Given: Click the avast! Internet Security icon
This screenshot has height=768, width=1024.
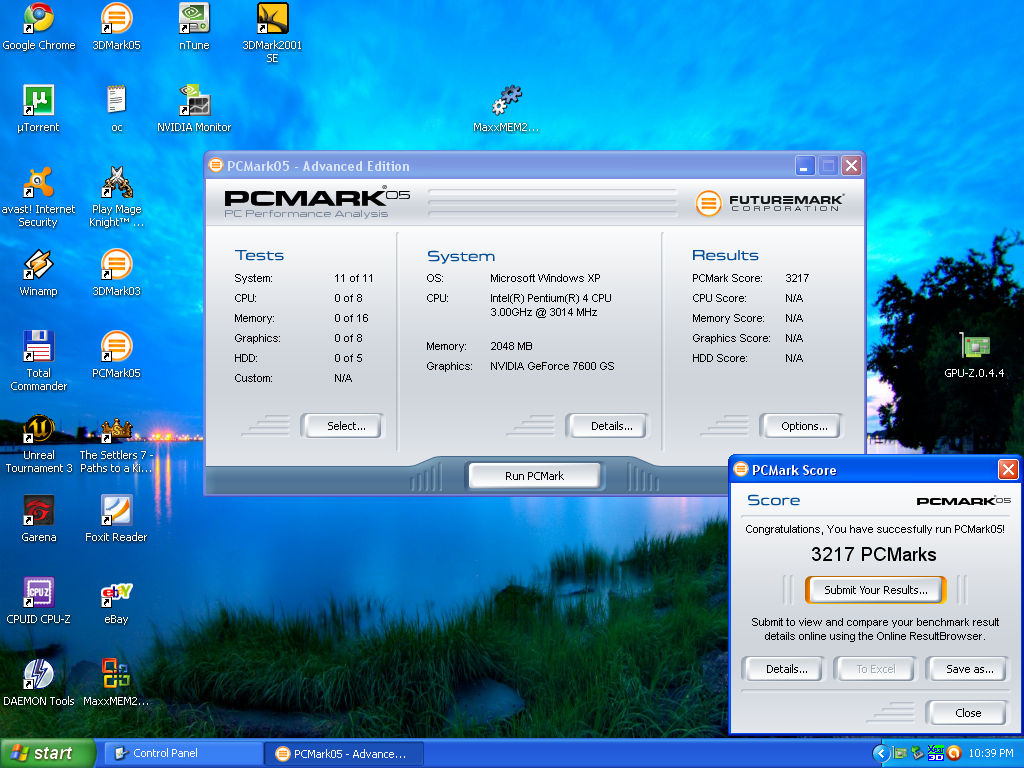Looking at the screenshot, I should 38,197.
